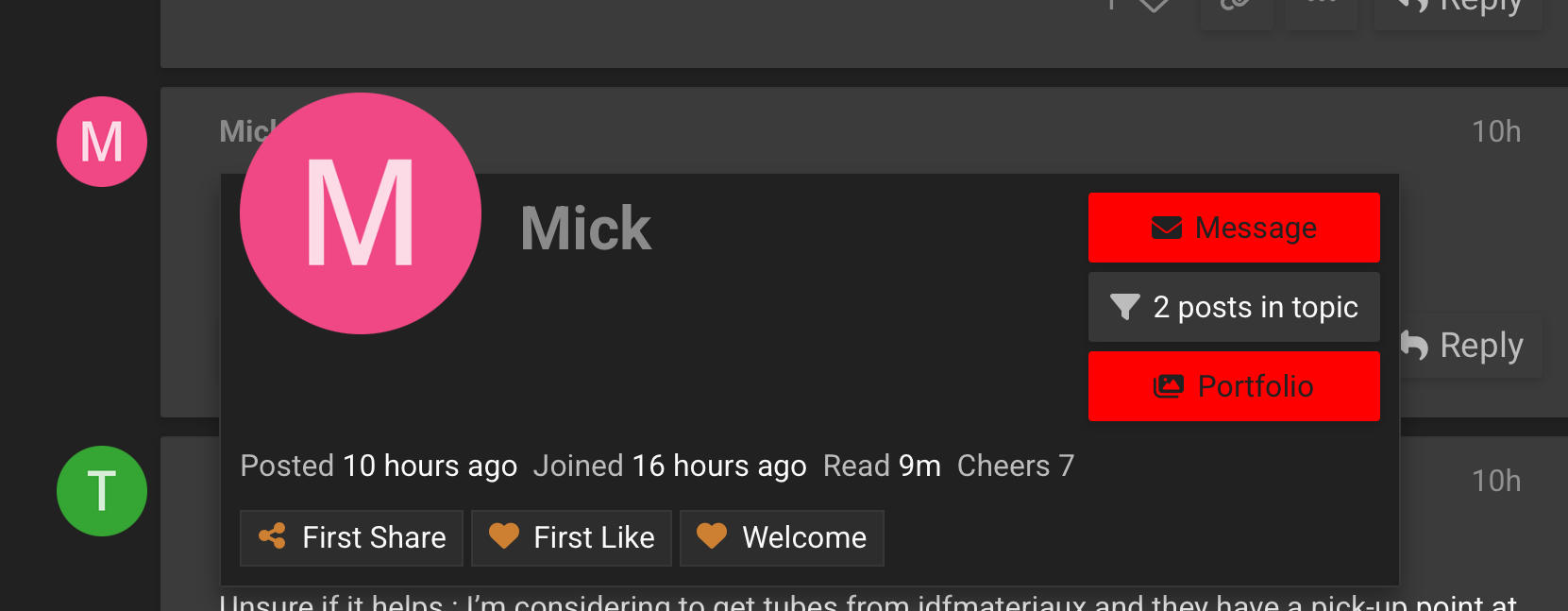
Task: Open Mick's Portfolio
Action: pos(1234,386)
